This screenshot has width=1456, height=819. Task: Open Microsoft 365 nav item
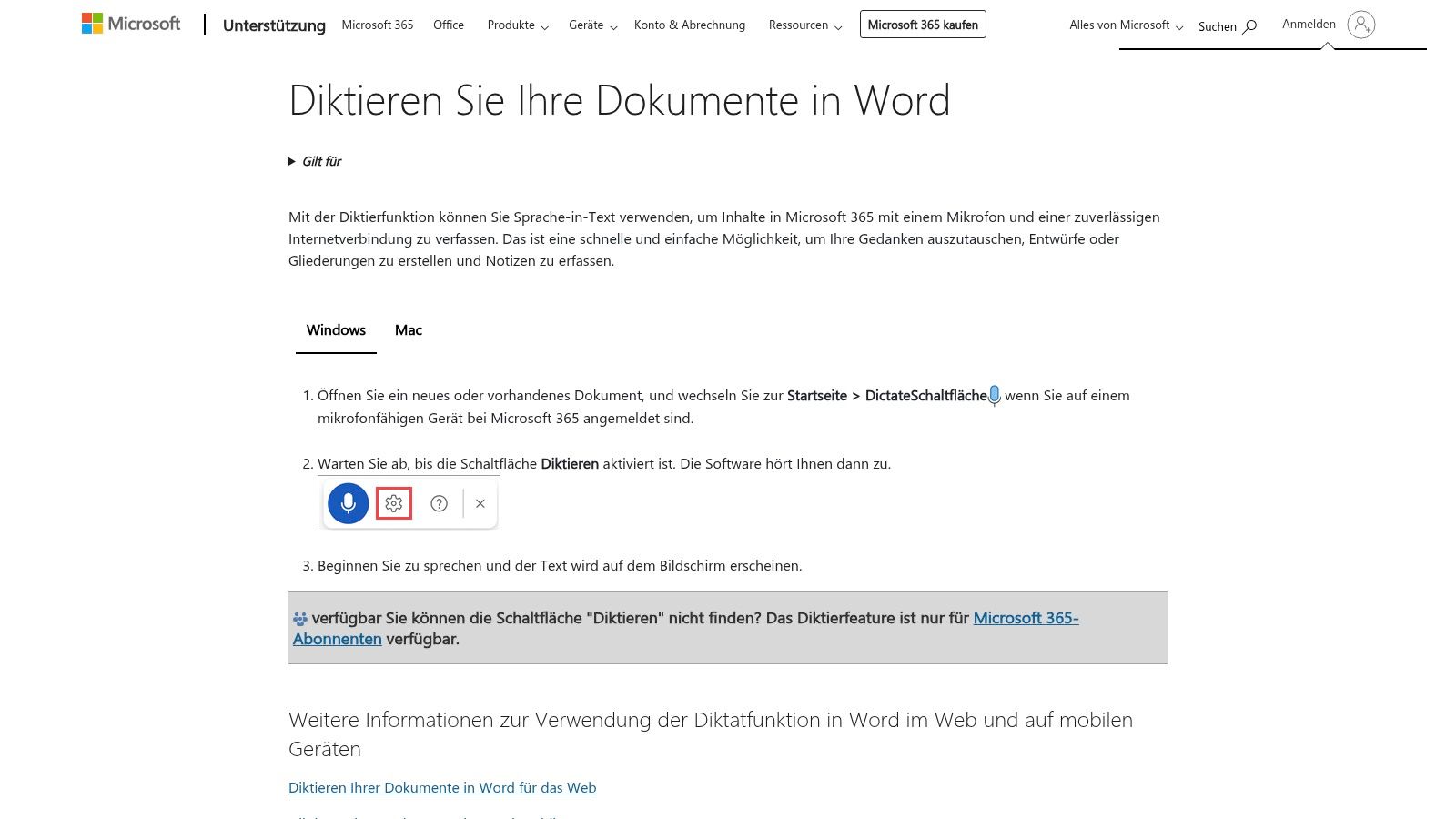[378, 25]
